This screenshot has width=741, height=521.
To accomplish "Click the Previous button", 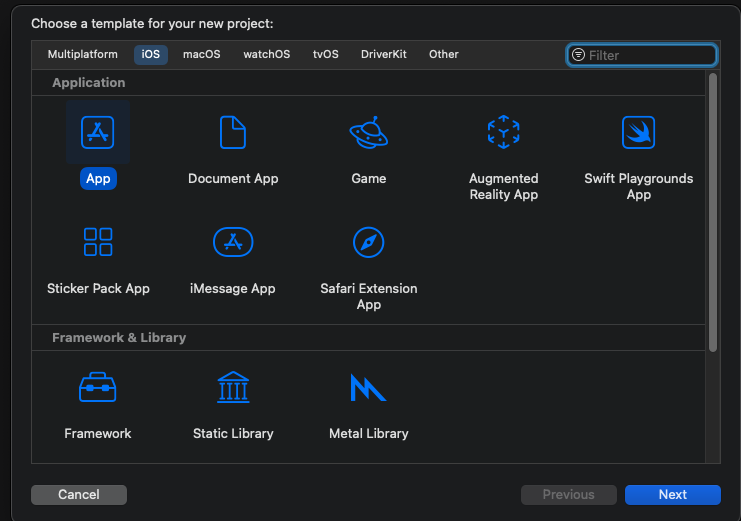I will click(569, 495).
